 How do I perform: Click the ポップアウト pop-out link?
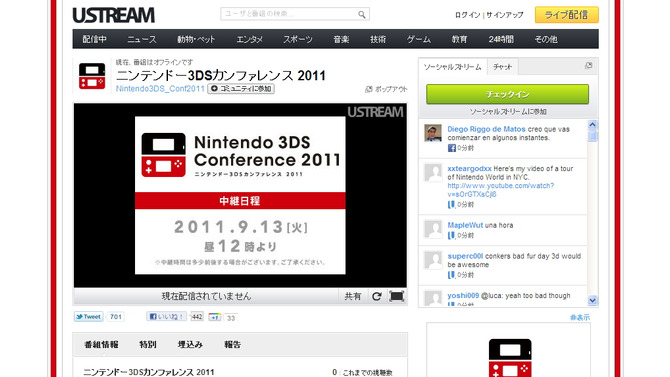pyautogui.click(x=386, y=89)
